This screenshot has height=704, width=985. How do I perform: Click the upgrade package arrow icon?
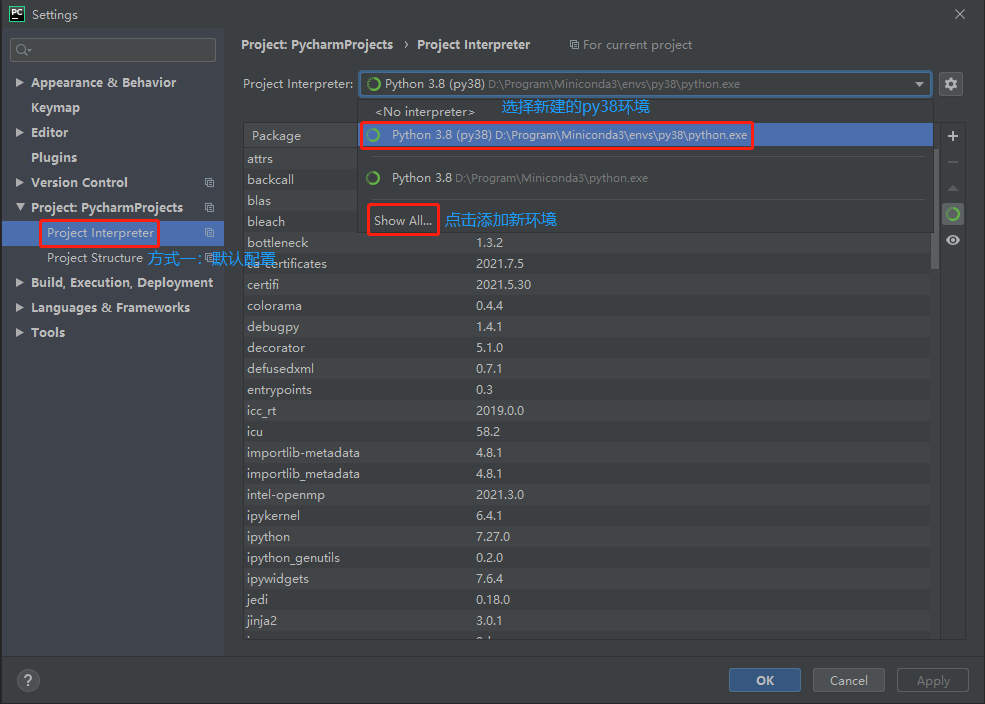(x=952, y=188)
